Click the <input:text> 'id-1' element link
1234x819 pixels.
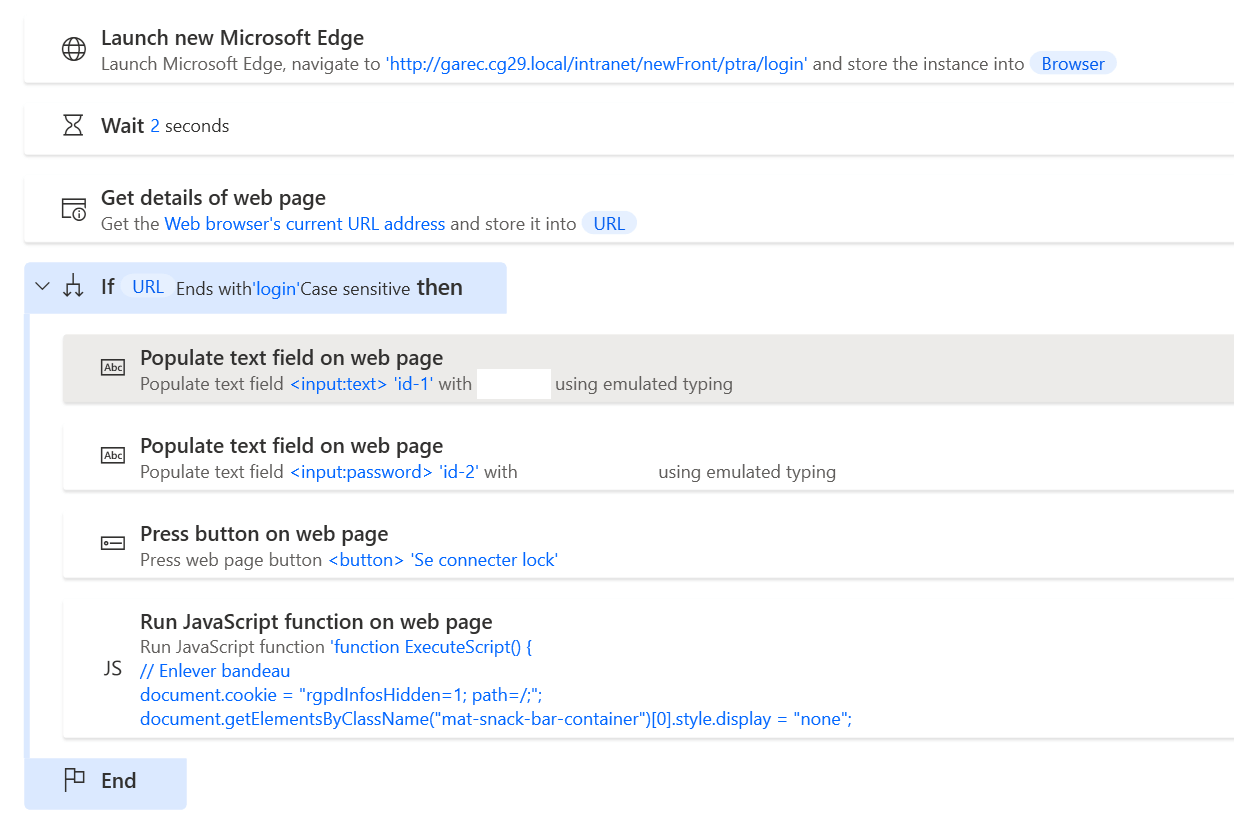coord(360,384)
